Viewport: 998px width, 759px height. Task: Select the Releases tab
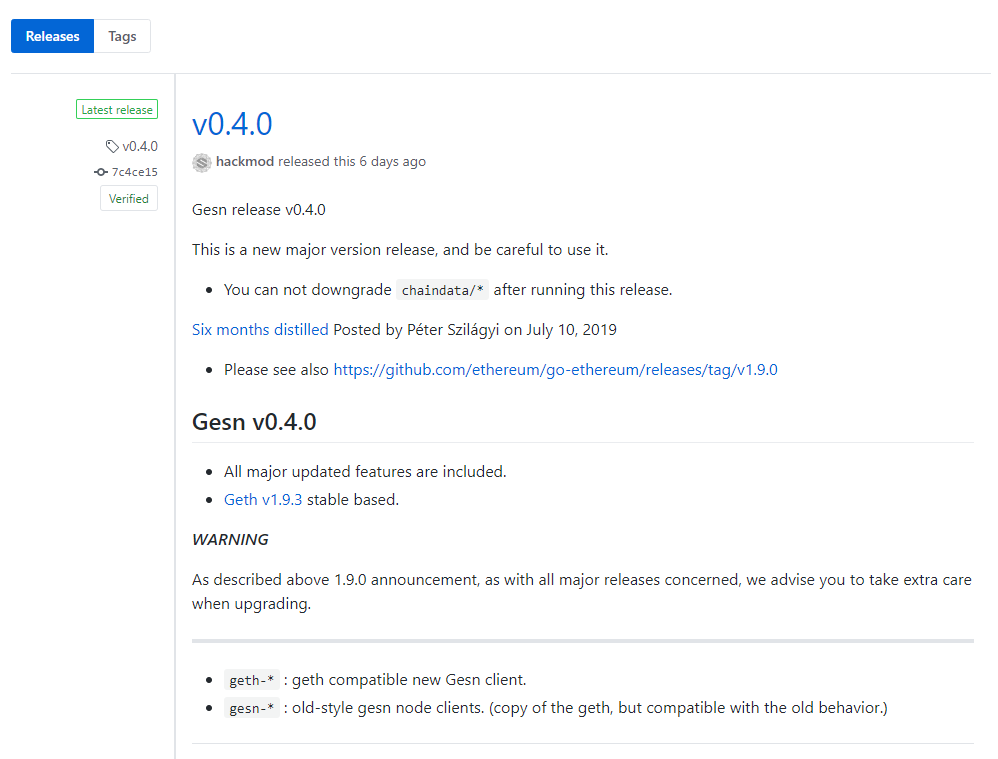pos(53,36)
